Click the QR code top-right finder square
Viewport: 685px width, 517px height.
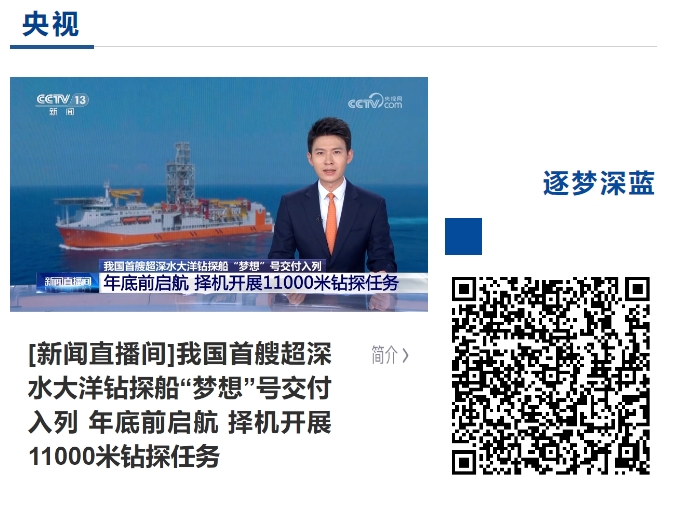638,289
